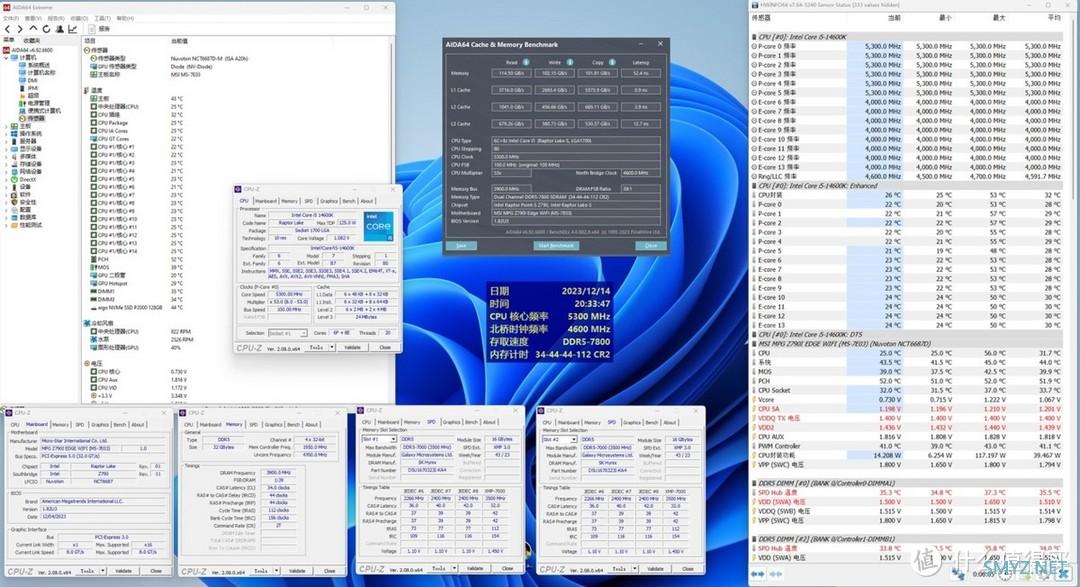Collapse the MSI MPG Z790I EDGE WIFI HWiNFO section
This screenshot has height=587, width=1080.
pyautogui.click(x=755, y=344)
